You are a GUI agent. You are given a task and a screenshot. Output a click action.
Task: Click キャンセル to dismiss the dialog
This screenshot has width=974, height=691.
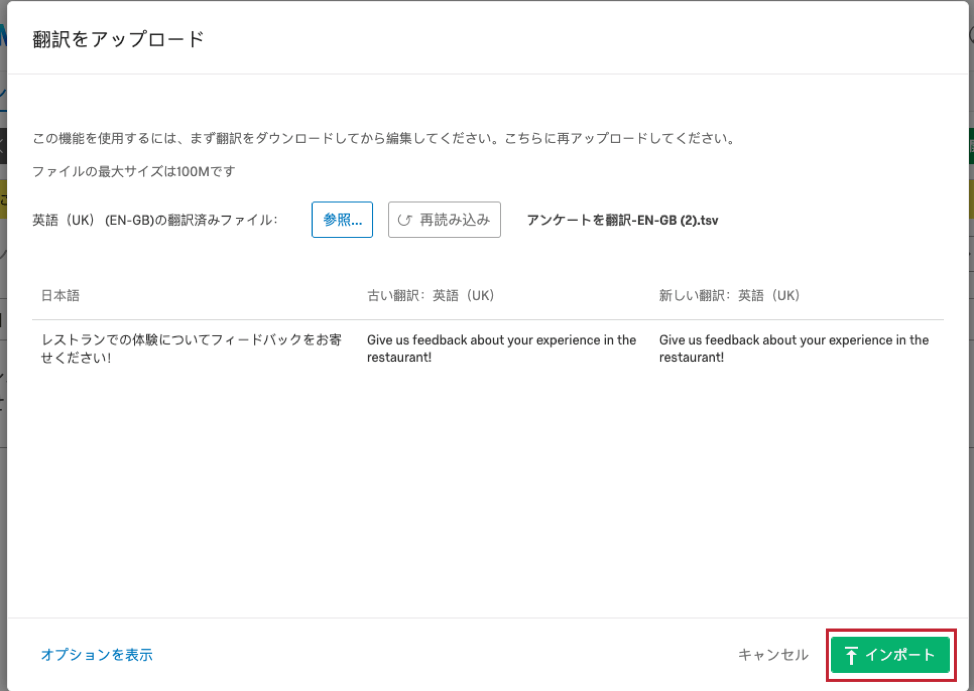[773, 655]
